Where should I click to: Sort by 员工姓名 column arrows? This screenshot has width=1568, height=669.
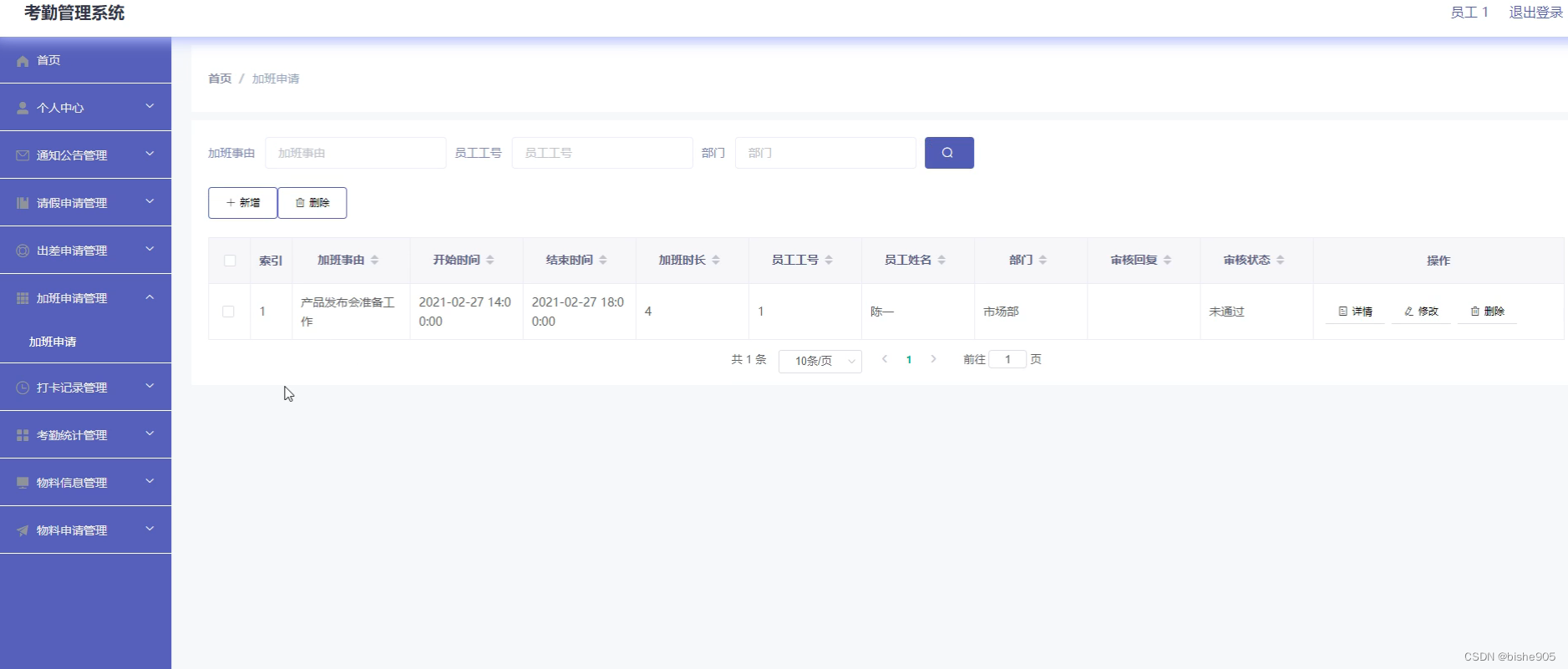tap(941, 261)
